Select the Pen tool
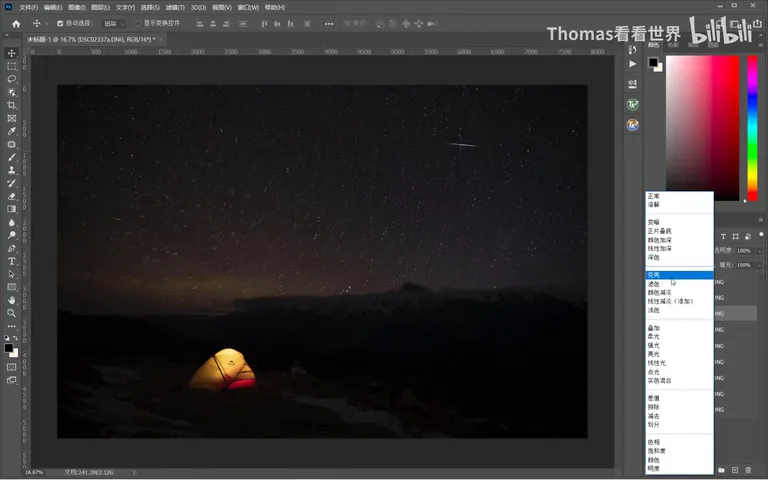 coord(12,248)
